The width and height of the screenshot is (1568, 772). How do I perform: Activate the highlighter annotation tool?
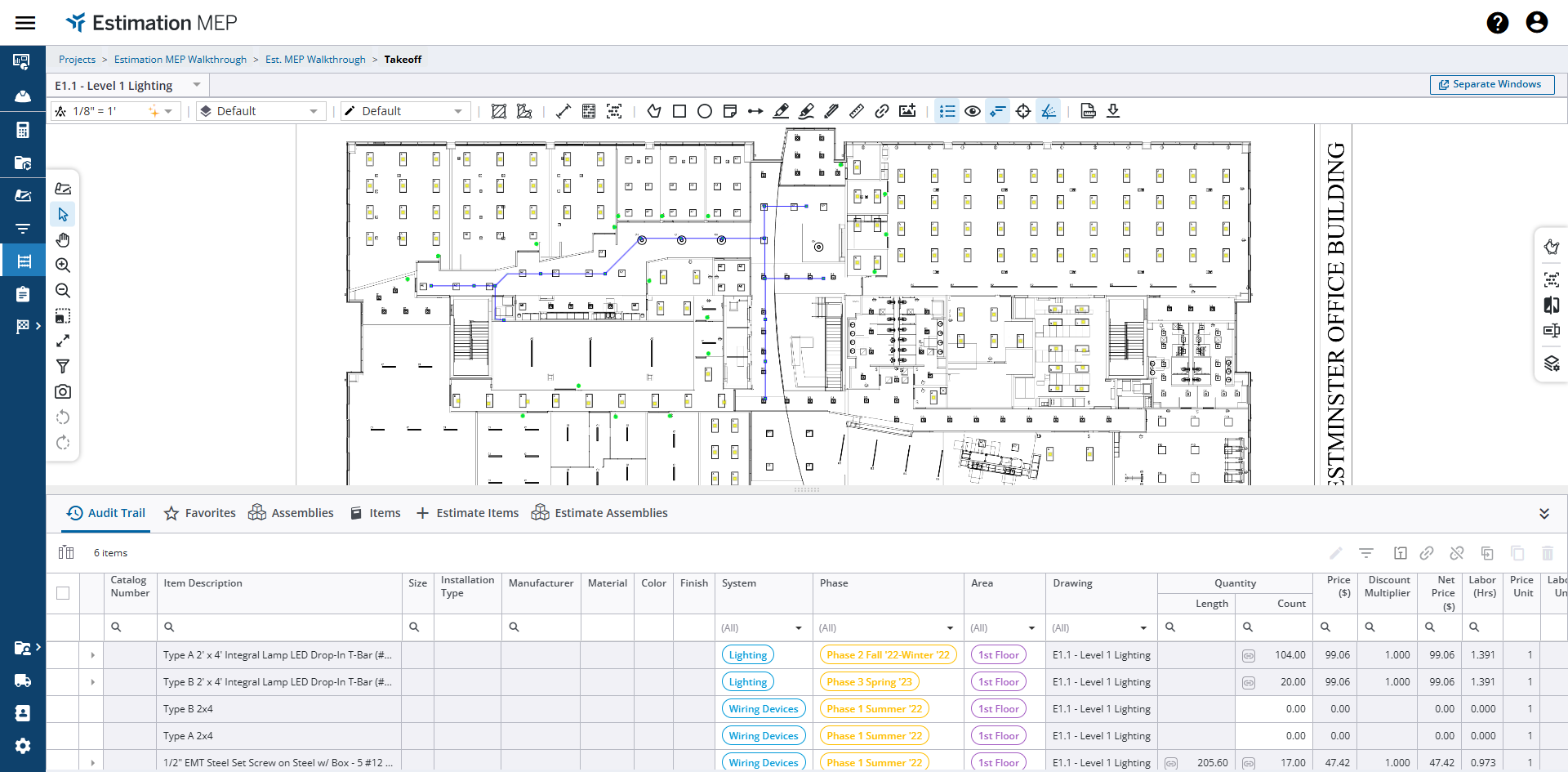coord(806,111)
